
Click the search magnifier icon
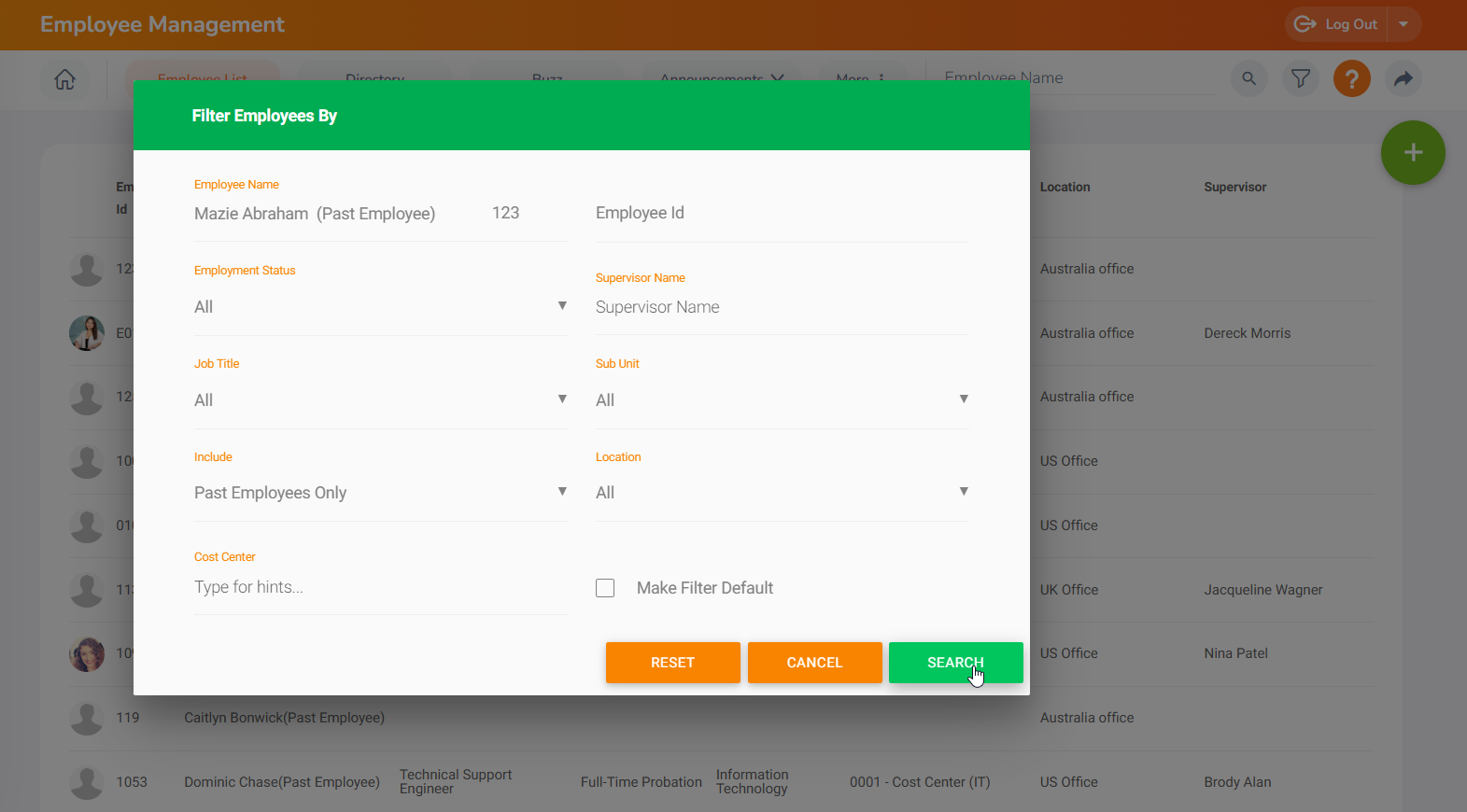point(1248,78)
